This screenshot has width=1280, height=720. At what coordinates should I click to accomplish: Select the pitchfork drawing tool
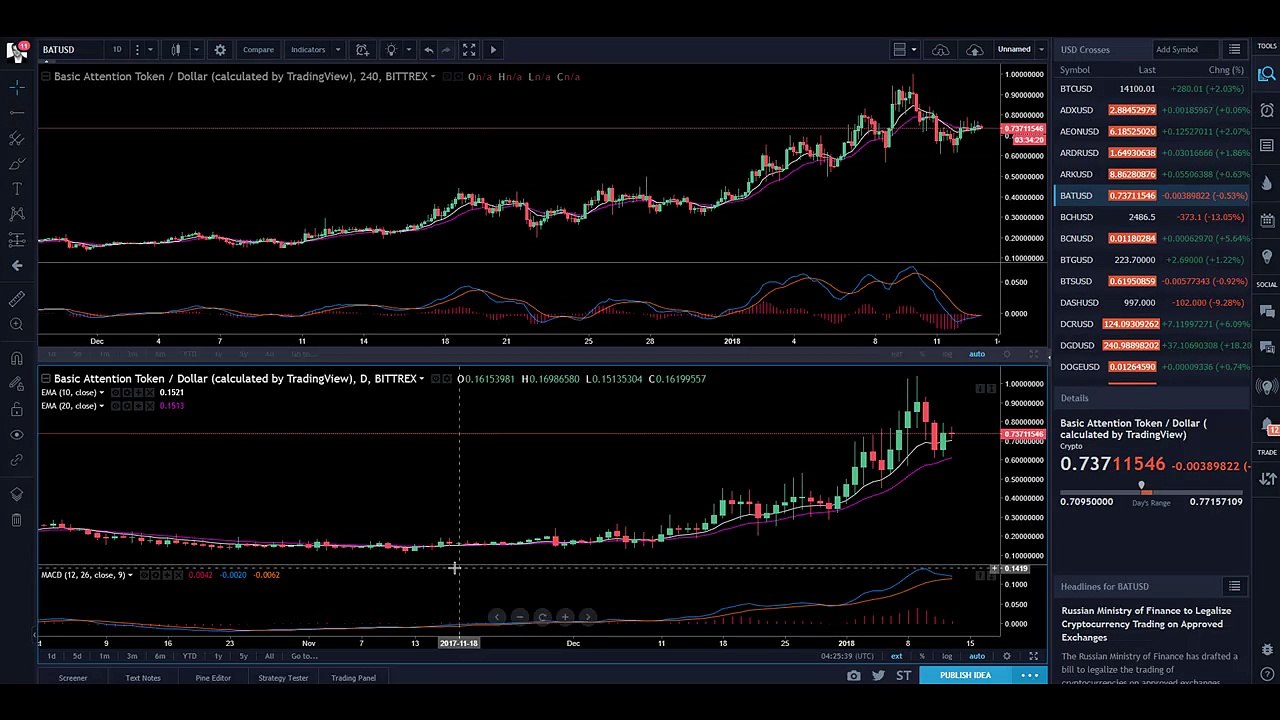point(17,138)
